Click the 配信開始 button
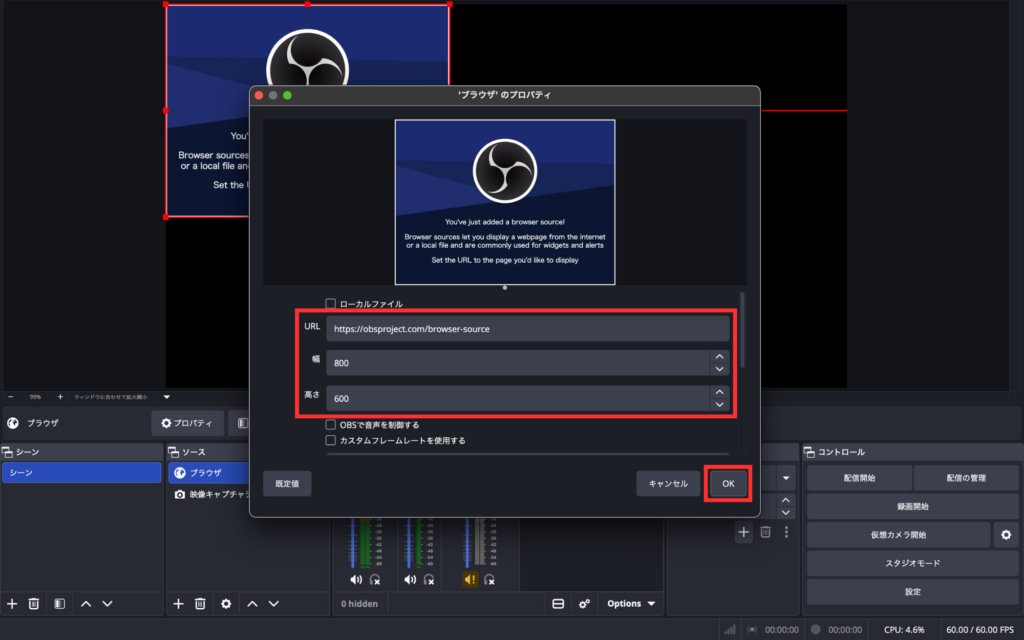The image size is (1024, 640). point(859,478)
